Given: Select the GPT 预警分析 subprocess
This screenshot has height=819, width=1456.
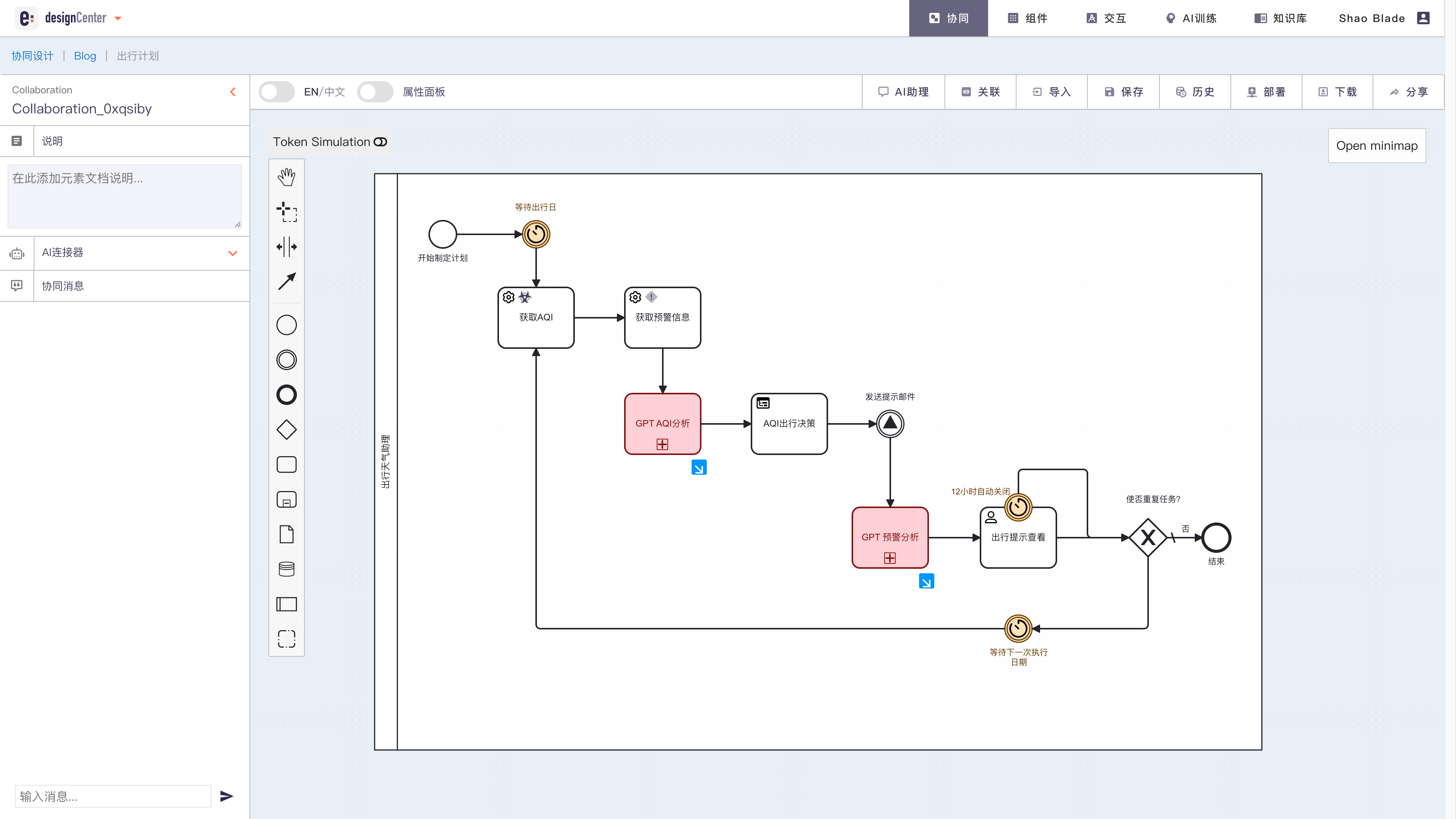Looking at the screenshot, I should [890, 538].
